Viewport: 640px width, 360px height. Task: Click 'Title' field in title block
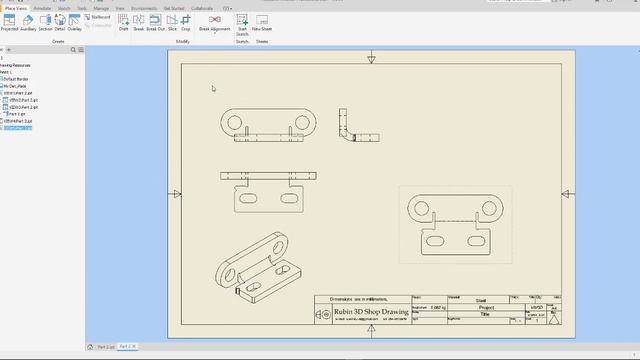[x=485, y=314]
